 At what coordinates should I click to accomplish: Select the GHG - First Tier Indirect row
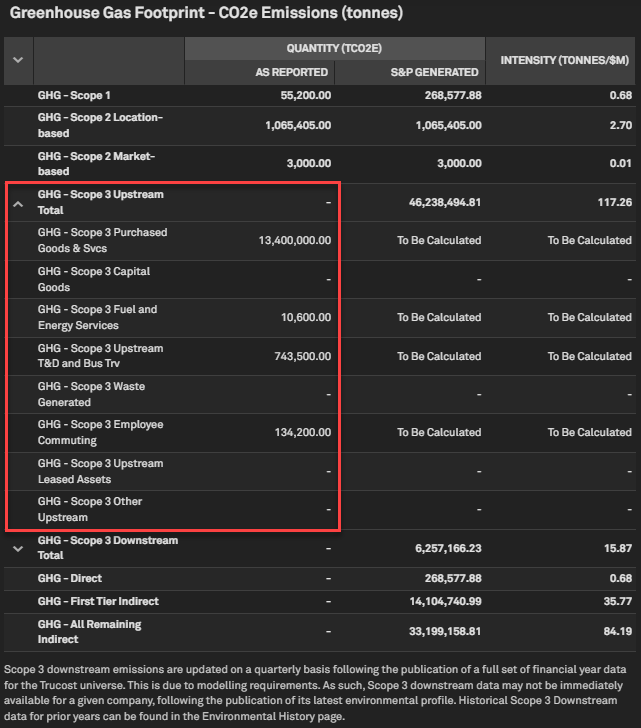[98, 601]
